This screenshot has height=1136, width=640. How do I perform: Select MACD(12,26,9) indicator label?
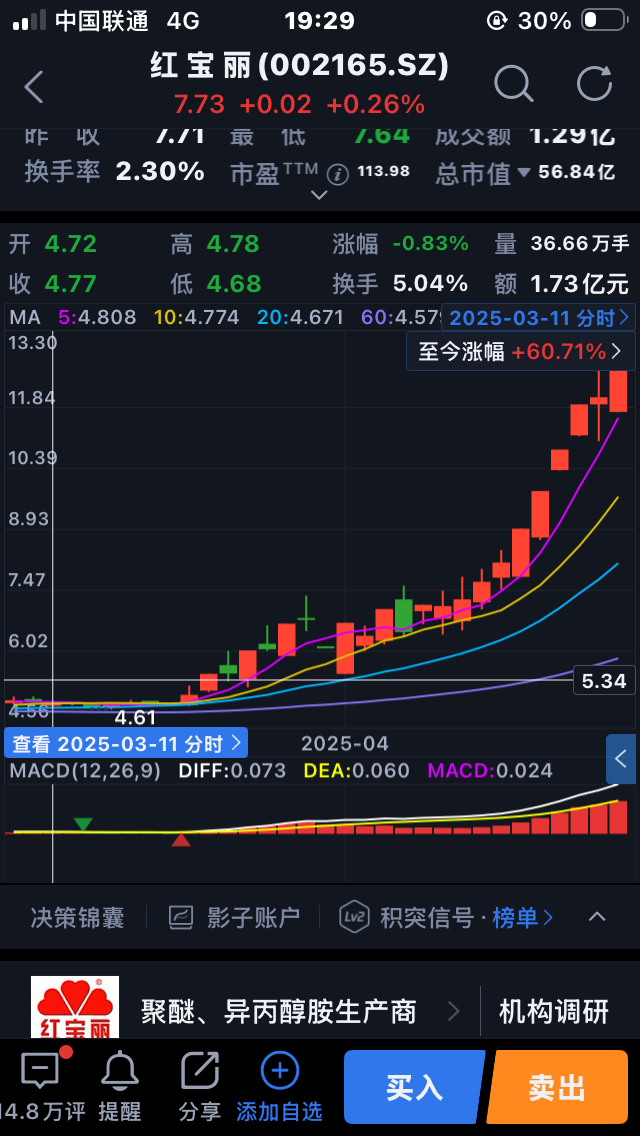coord(85,770)
